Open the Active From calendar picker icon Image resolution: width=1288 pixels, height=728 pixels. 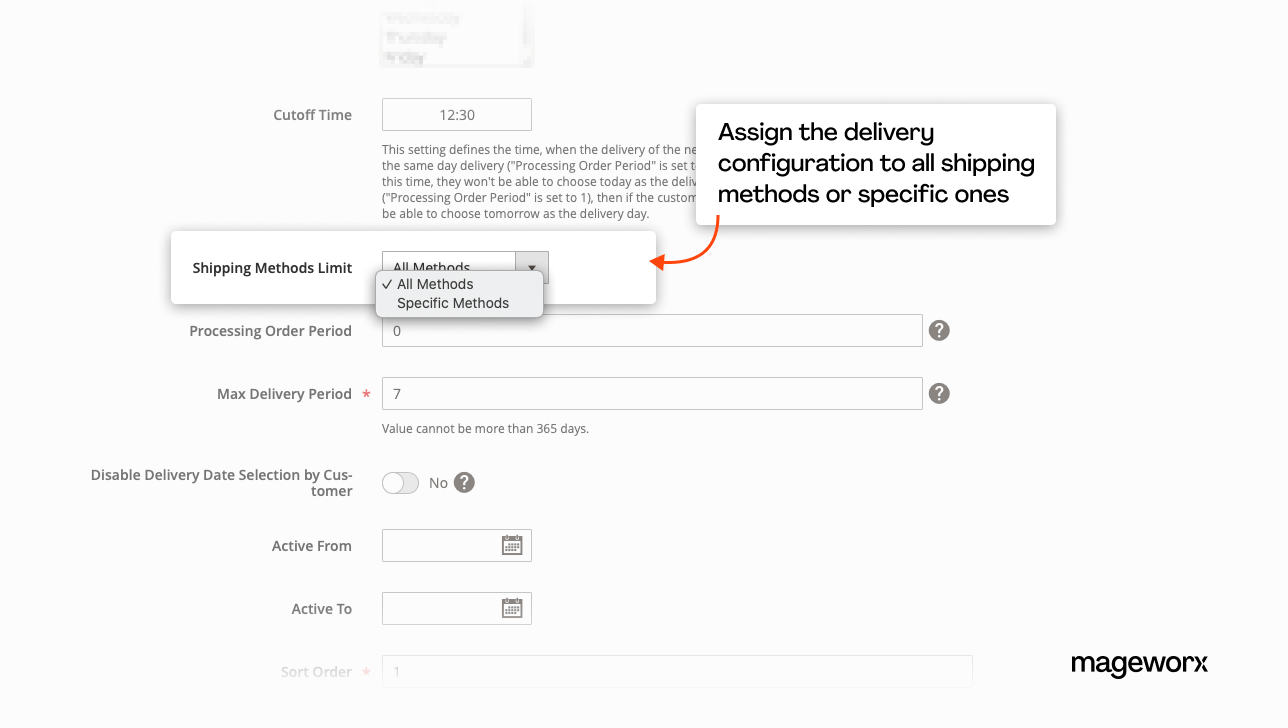pos(512,545)
